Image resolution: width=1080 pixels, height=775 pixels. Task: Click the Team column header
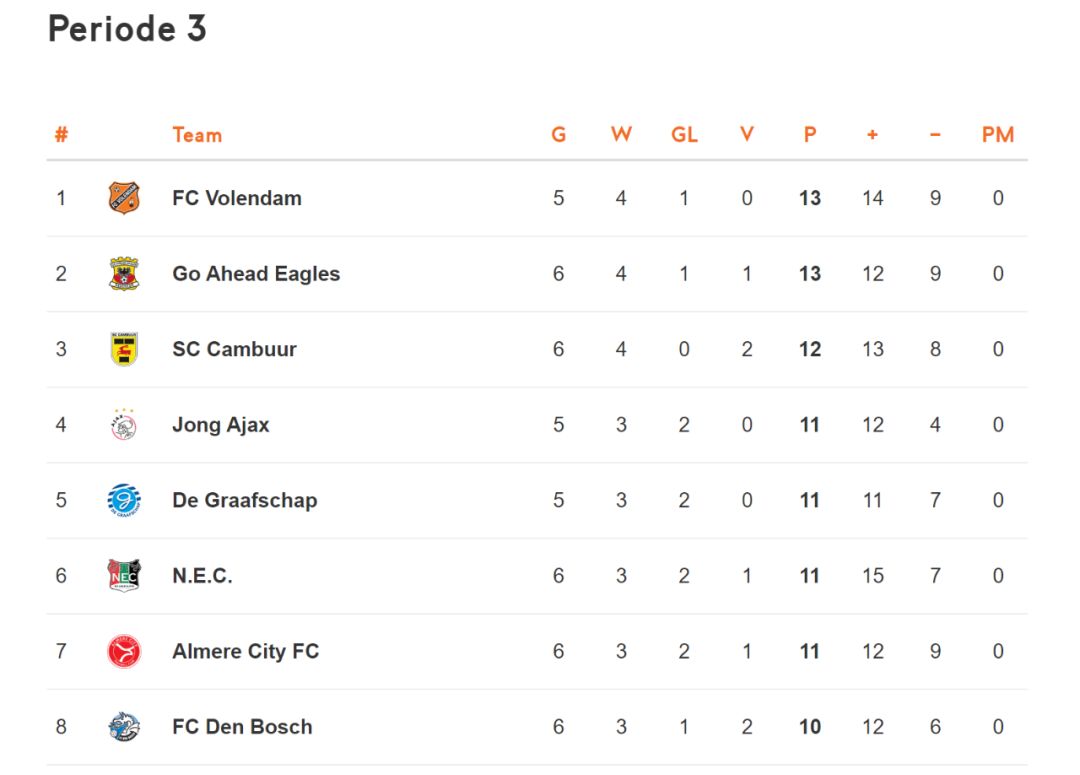(197, 135)
